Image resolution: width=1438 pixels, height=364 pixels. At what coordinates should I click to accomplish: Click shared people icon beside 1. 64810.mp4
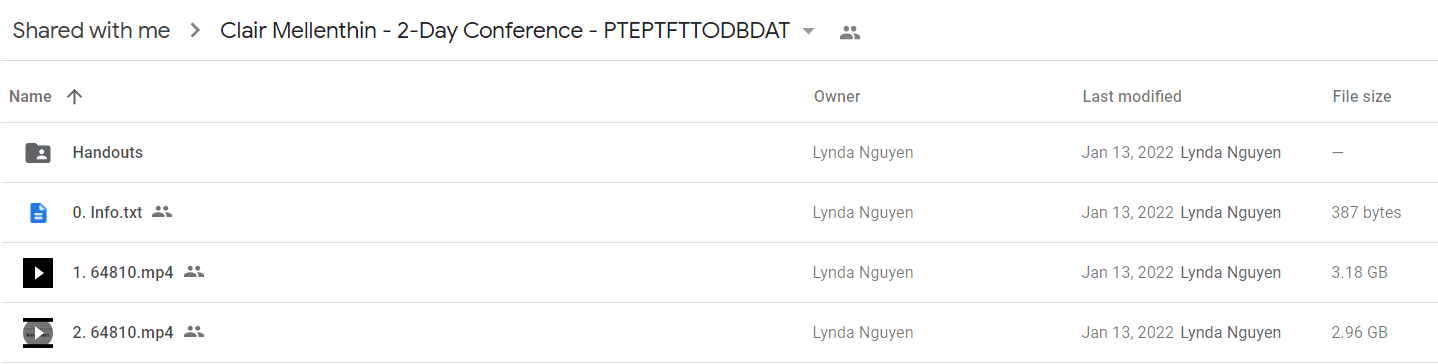point(194,272)
